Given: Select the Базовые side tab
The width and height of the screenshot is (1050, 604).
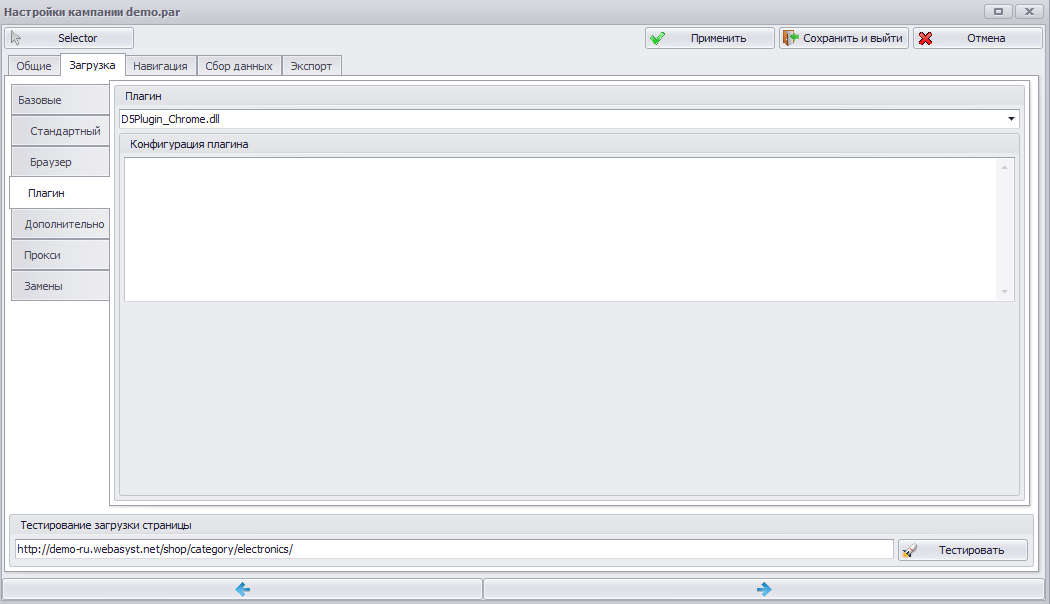Looking at the screenshot, I should click(60, 100).
